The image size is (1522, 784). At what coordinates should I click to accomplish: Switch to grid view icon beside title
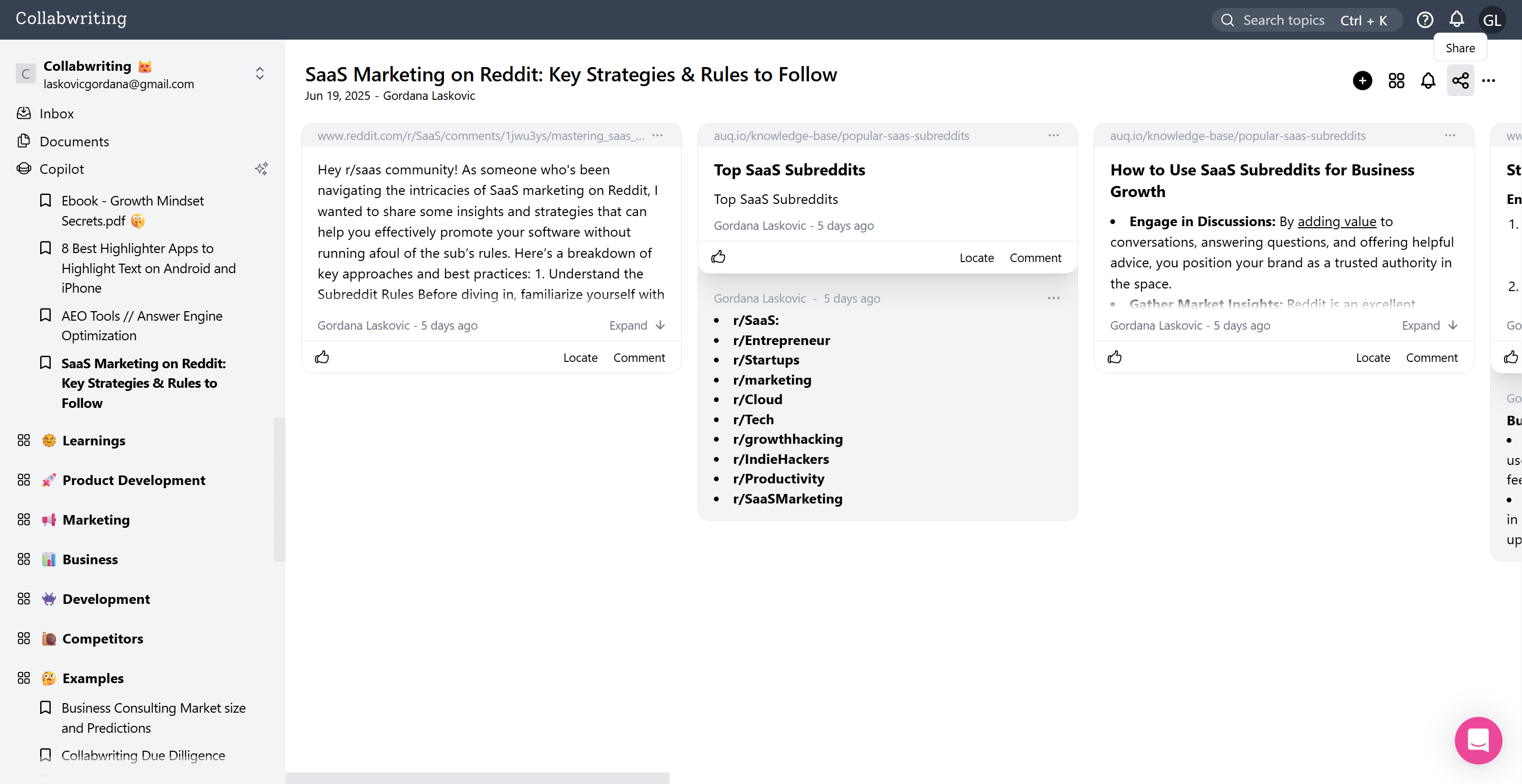tap(1396, 80)
